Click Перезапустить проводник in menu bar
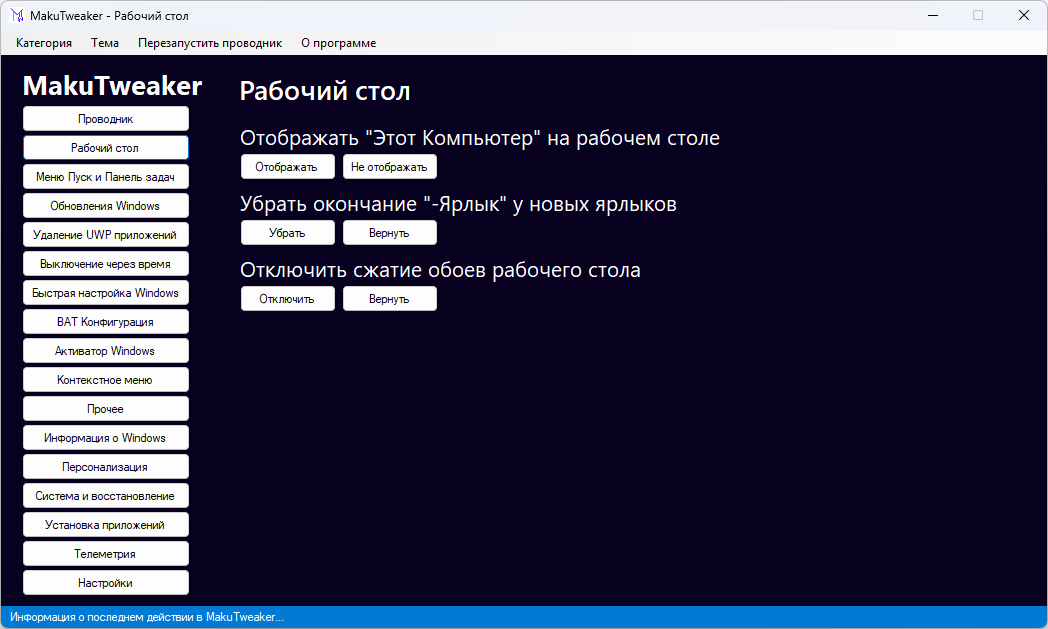This screenshot has width=1048, height=629. 210,43
